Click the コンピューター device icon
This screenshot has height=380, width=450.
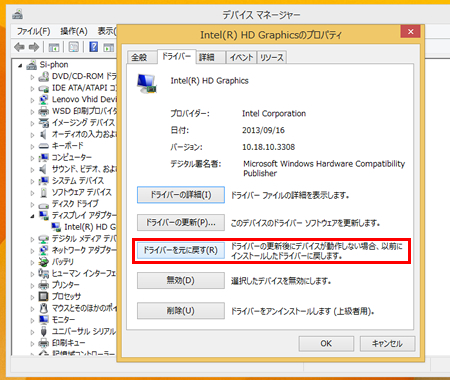click(44, 157)
